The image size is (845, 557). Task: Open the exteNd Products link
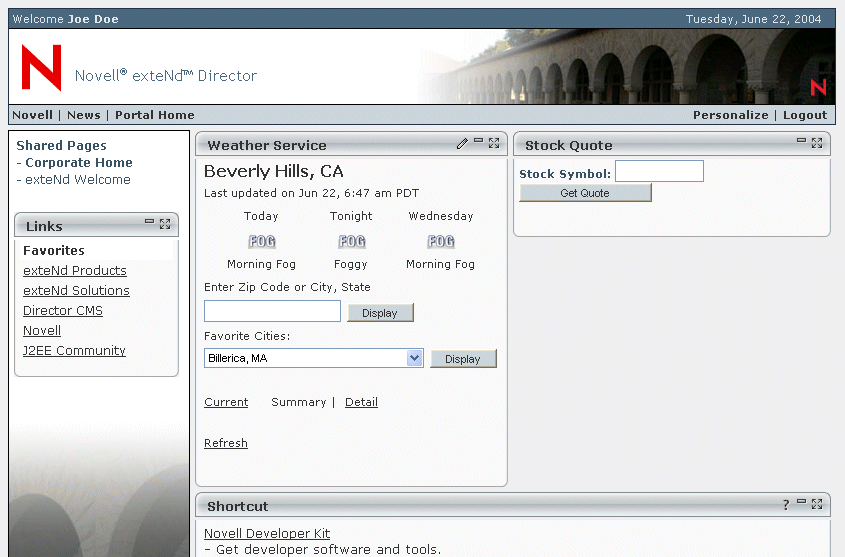pyautogui.click(x=75, y=270)
